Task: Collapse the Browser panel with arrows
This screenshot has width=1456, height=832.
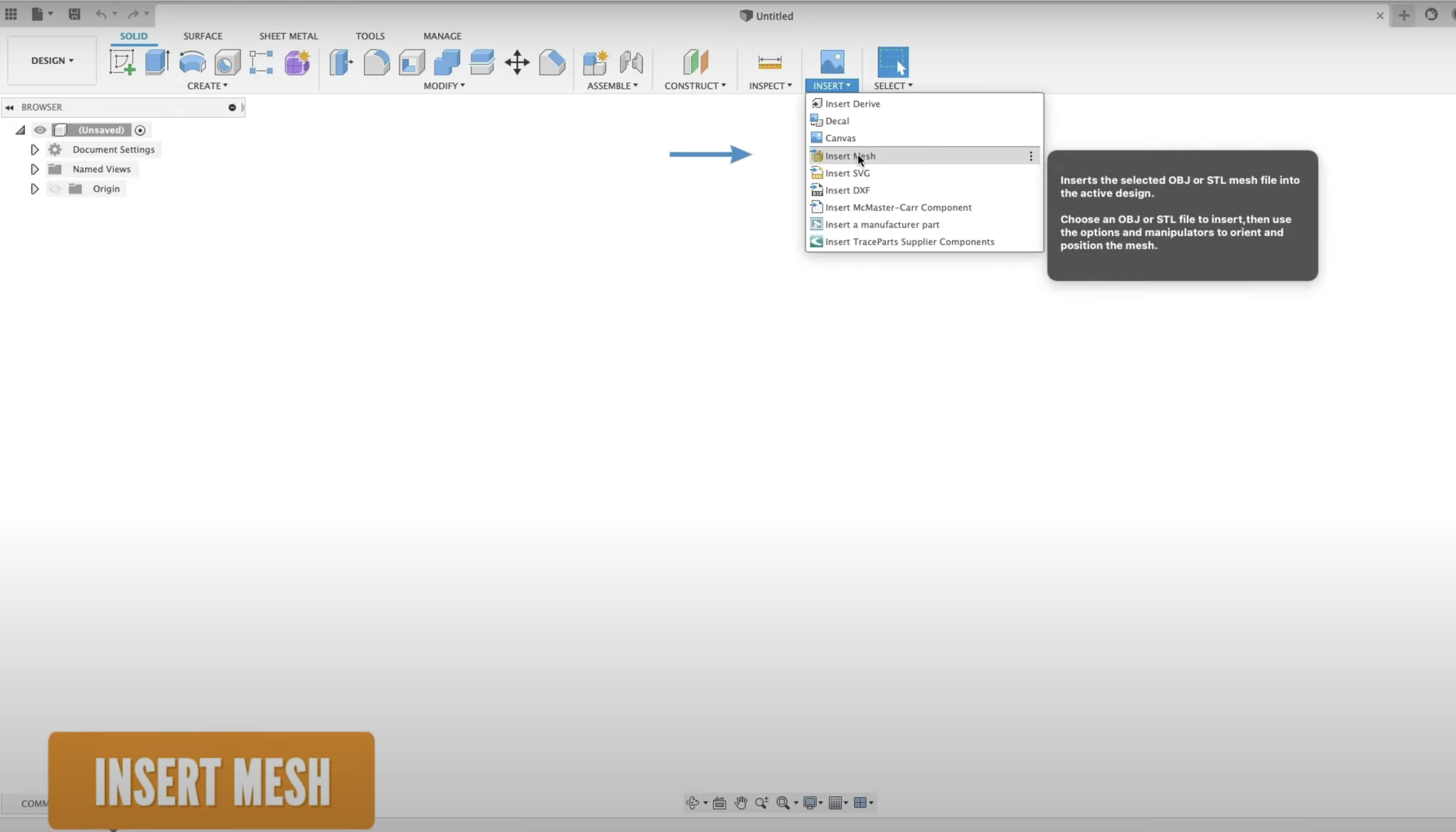Action: point(9,108)
